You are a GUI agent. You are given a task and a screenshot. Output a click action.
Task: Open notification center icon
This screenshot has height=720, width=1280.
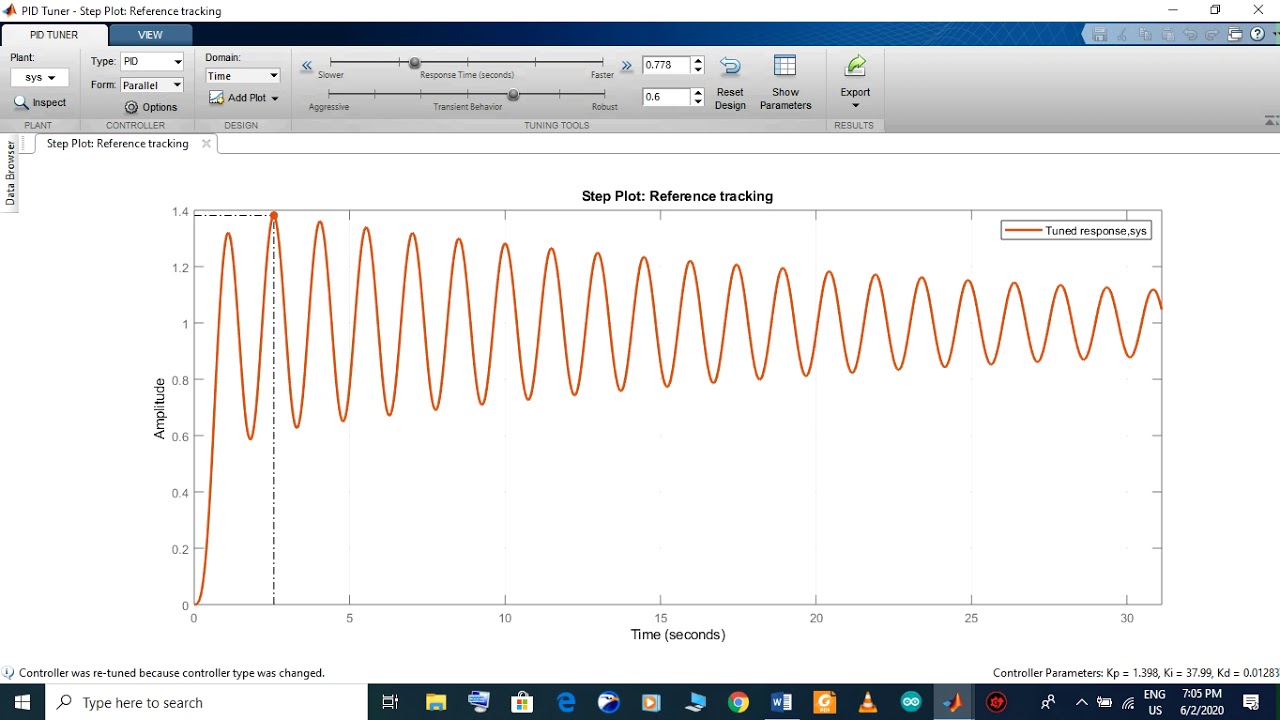1251,702
